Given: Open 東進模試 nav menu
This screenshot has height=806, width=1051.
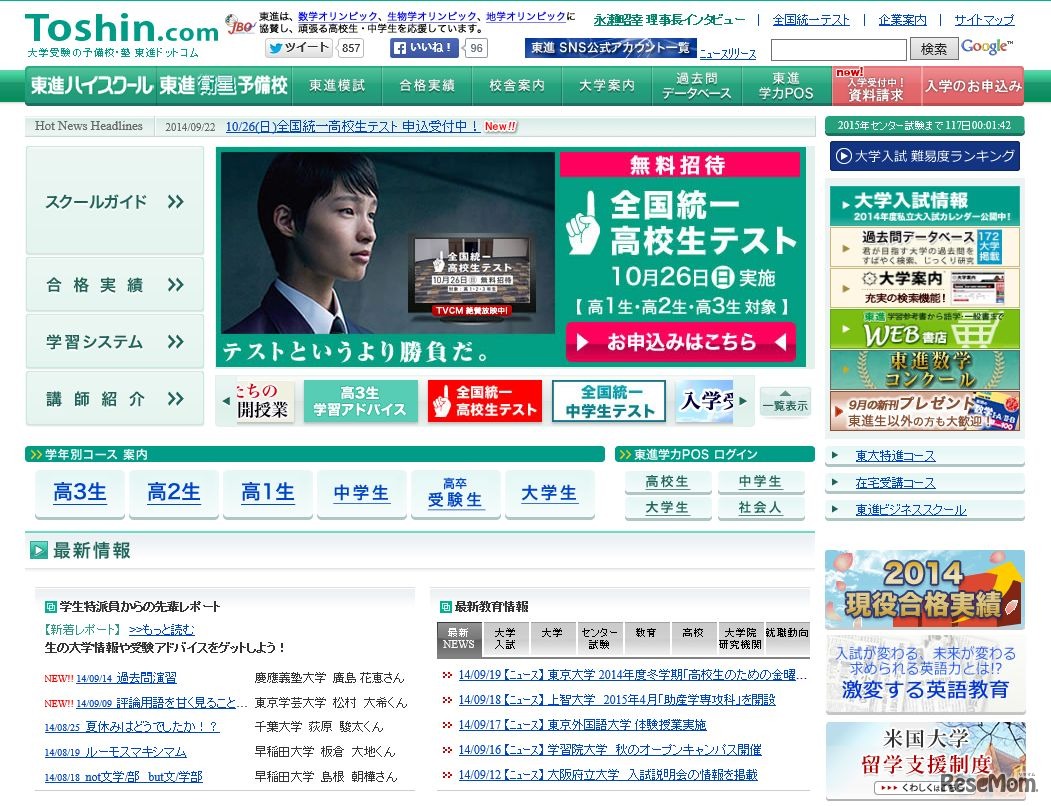Looking at the screenshot, I should pos(337,86).
